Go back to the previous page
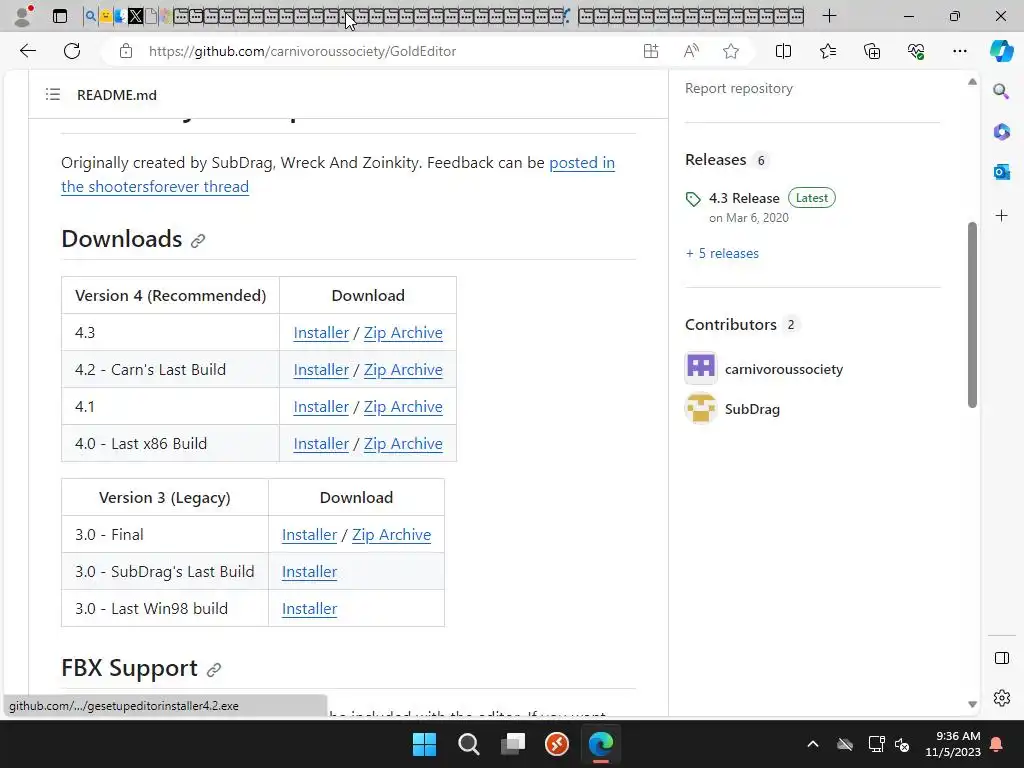 27,51
